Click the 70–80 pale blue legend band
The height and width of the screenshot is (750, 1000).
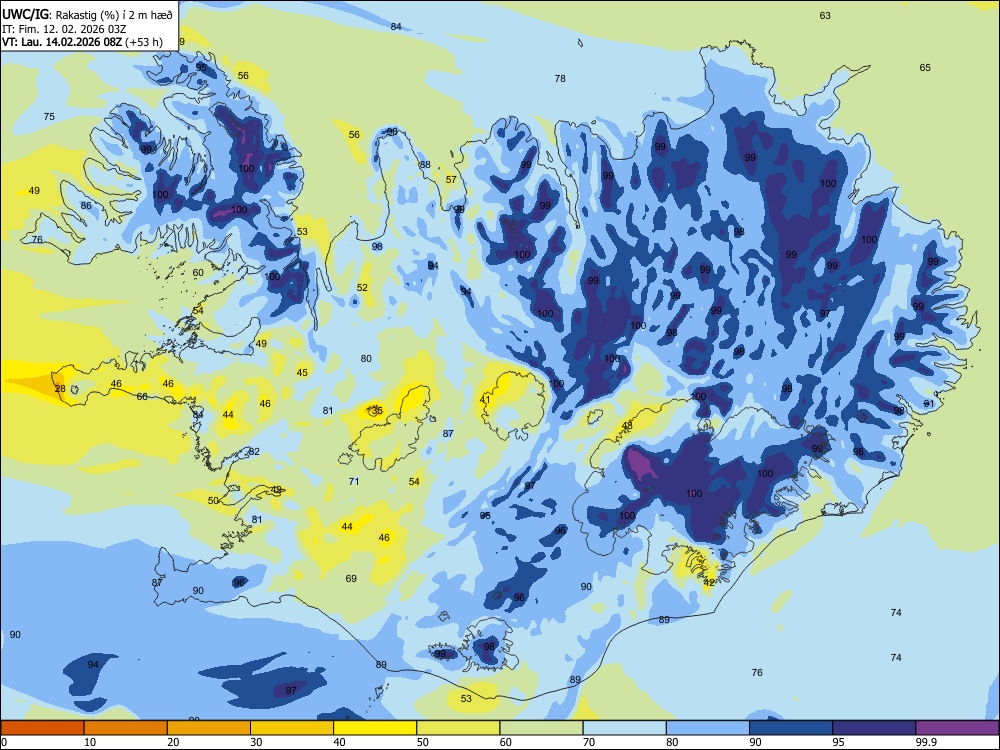[624, 728]
